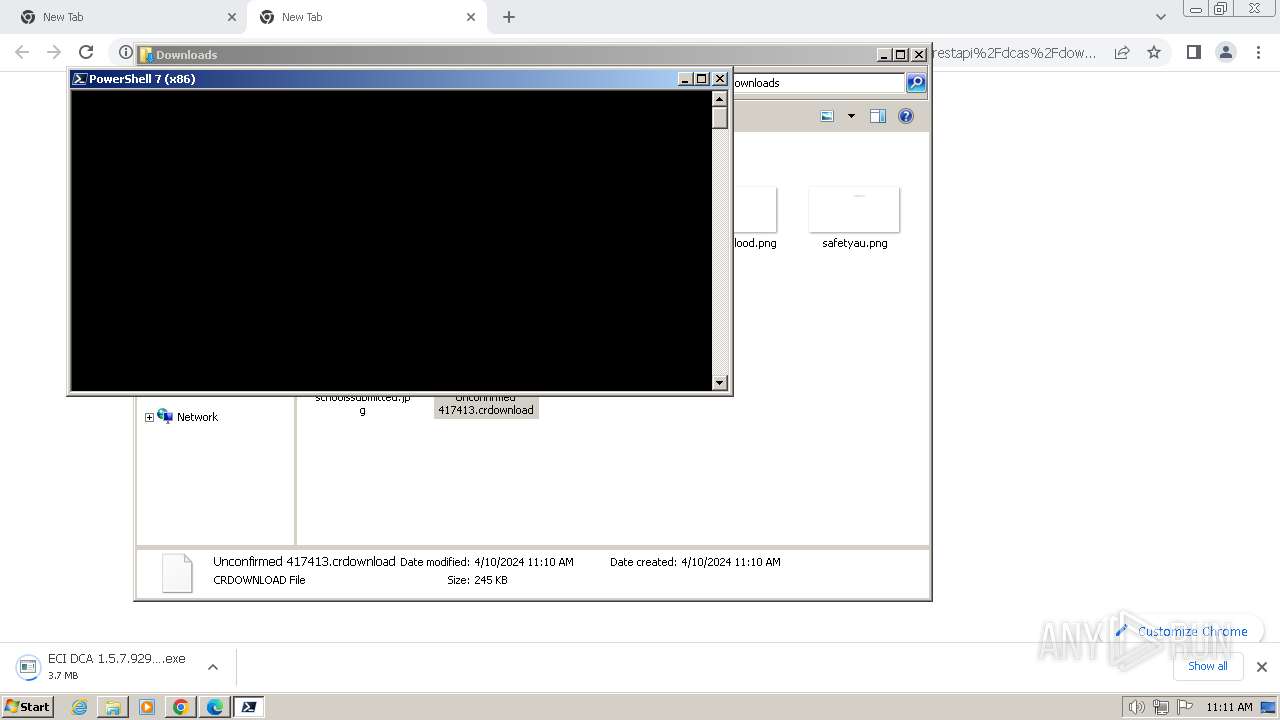Screen dimensions: 1280x720
Task: Close the first Chrome New Tab
Action: pos(232,17)
